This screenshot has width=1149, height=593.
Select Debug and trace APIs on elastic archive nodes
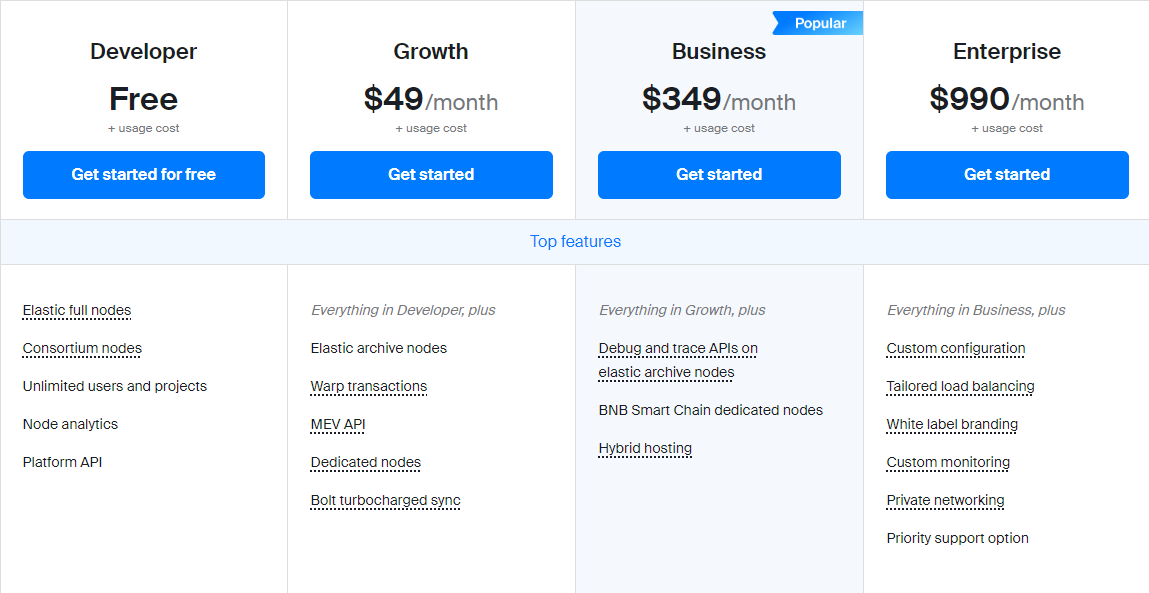point(678,360)
